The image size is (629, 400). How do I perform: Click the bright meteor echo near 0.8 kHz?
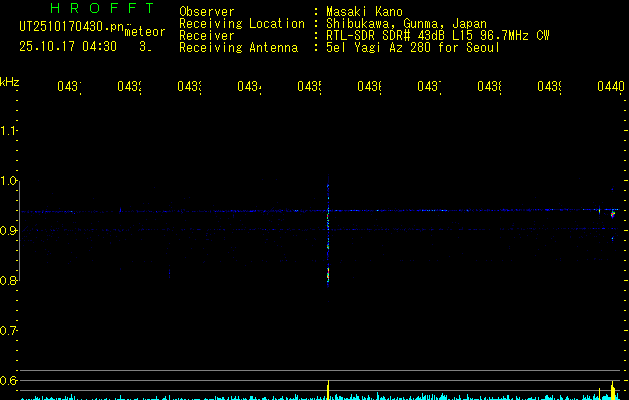(x=328, y=274)
